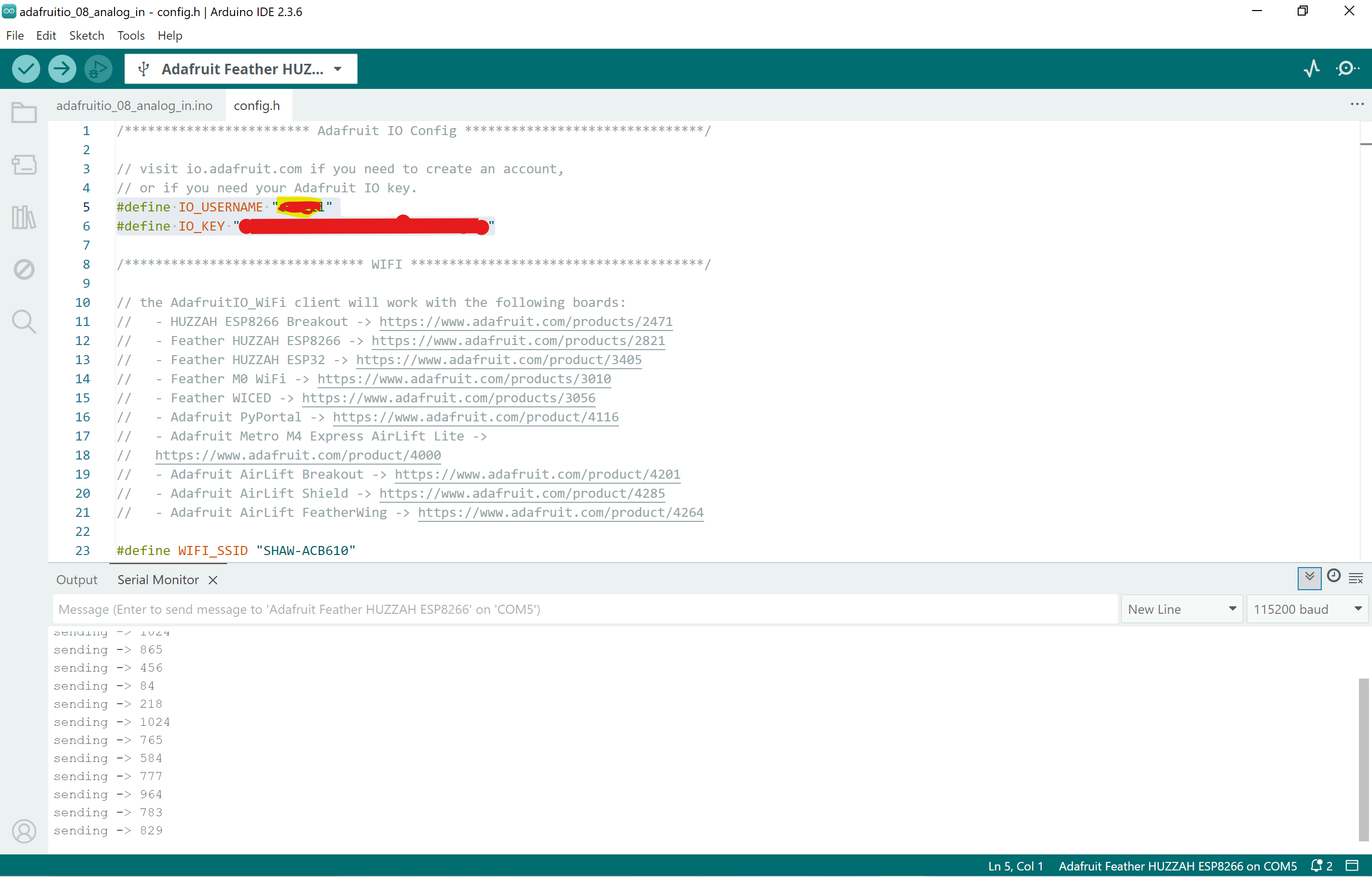
Task: Start debugging with the Debug icon
Action: (98, 69)
